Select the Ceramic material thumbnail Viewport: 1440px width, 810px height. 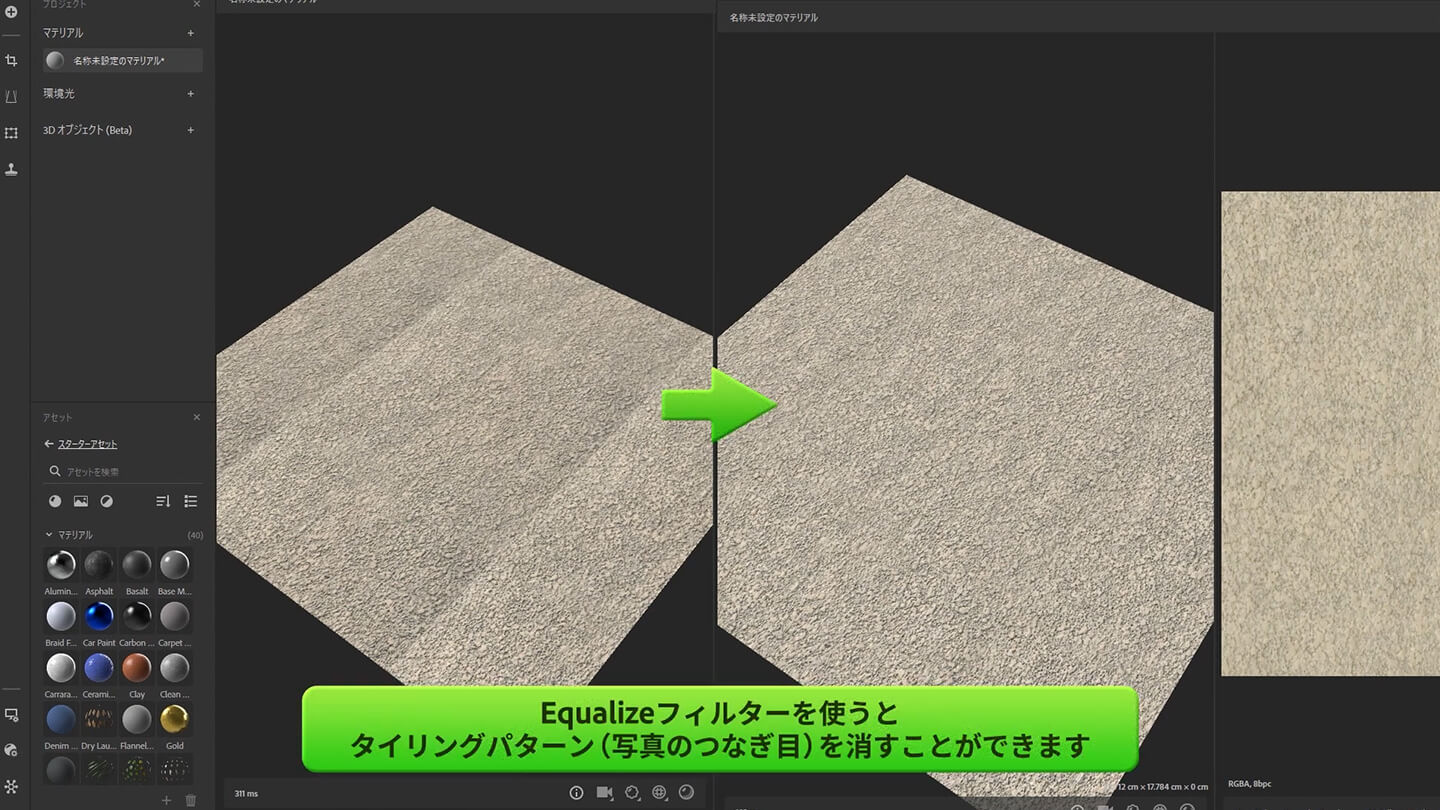click(99, 667)
